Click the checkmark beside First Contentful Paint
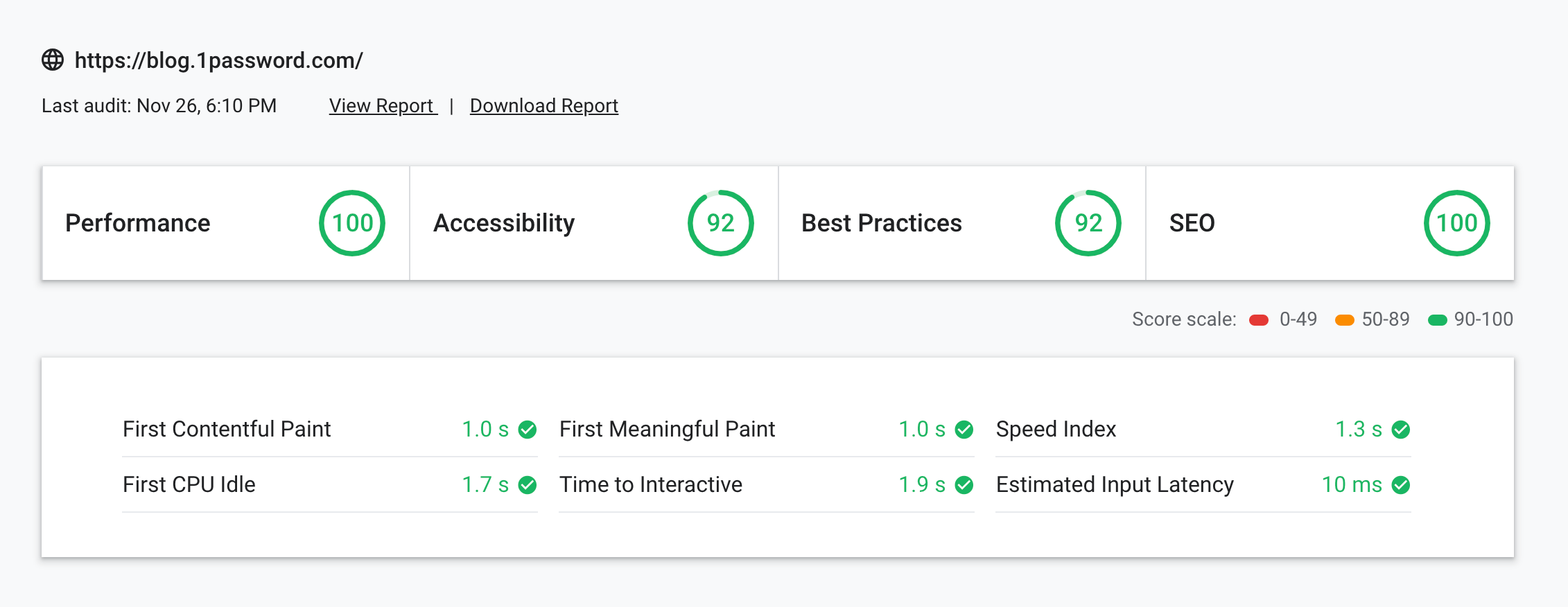 (x=528, y=430)
